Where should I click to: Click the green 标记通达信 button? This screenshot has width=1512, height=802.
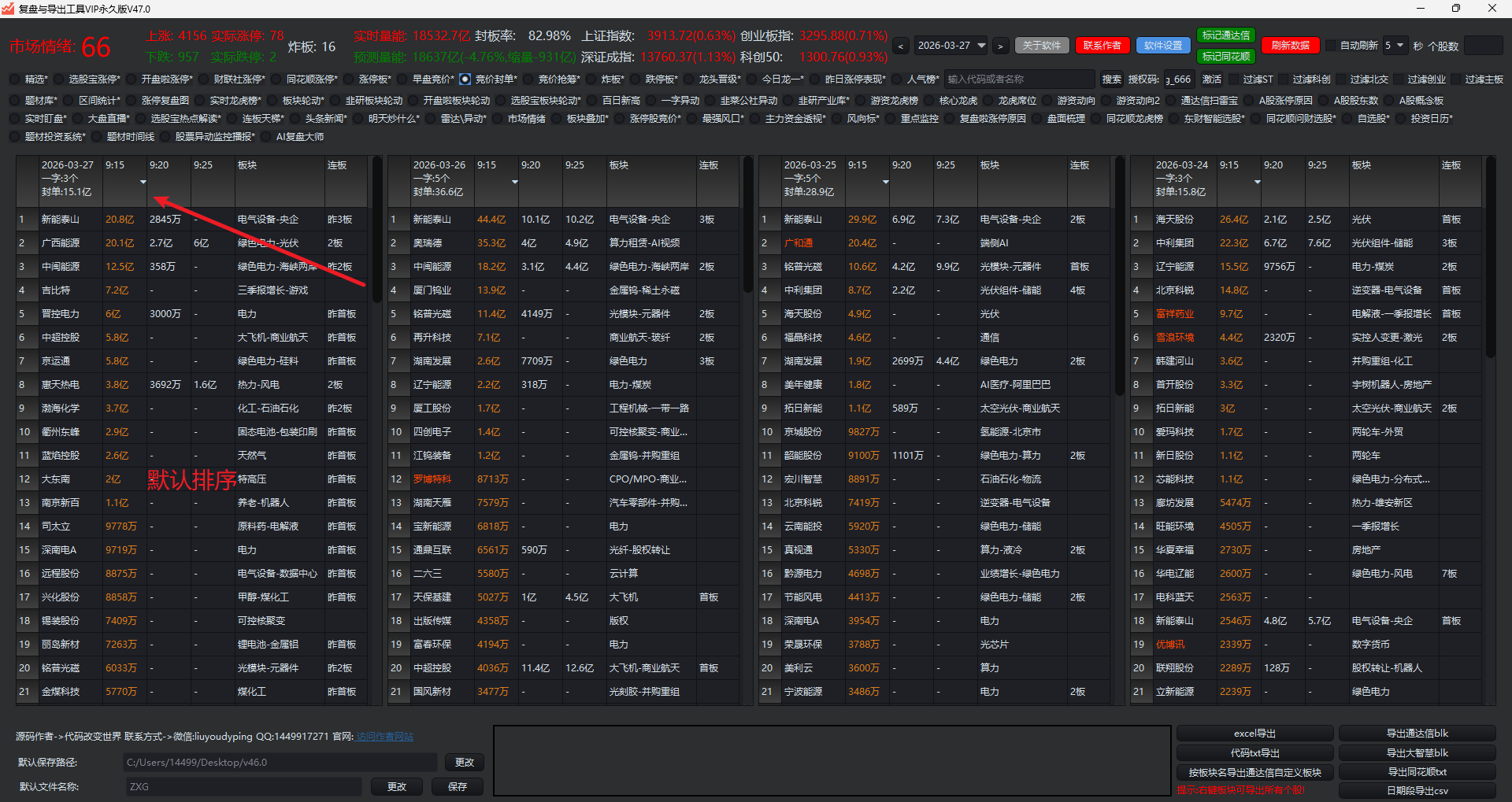coord(1225,35)
